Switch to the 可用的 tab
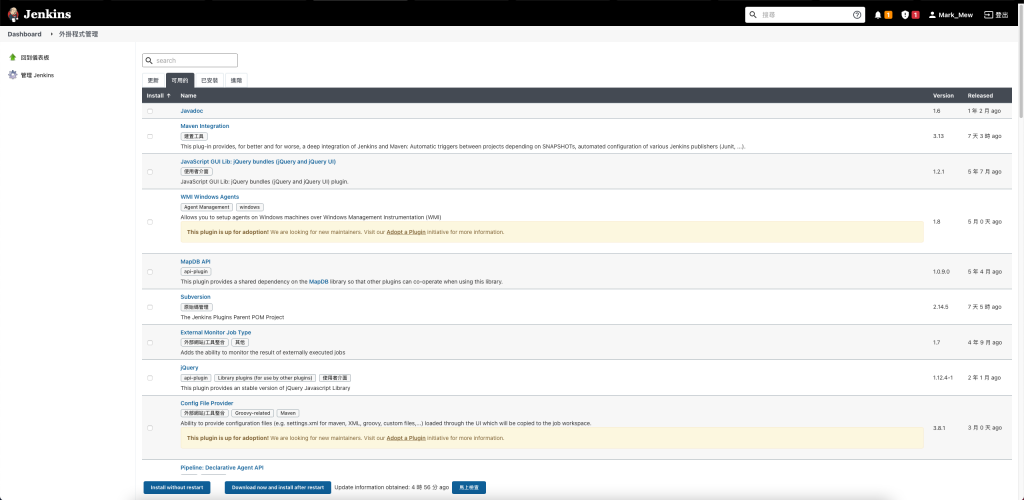 pyautogui.click(x=180, y=80)
